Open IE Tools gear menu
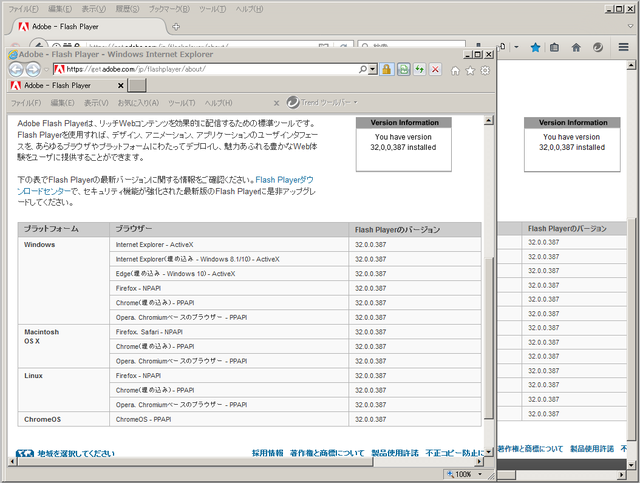This screenshot has width=640, height=483. 485,71
